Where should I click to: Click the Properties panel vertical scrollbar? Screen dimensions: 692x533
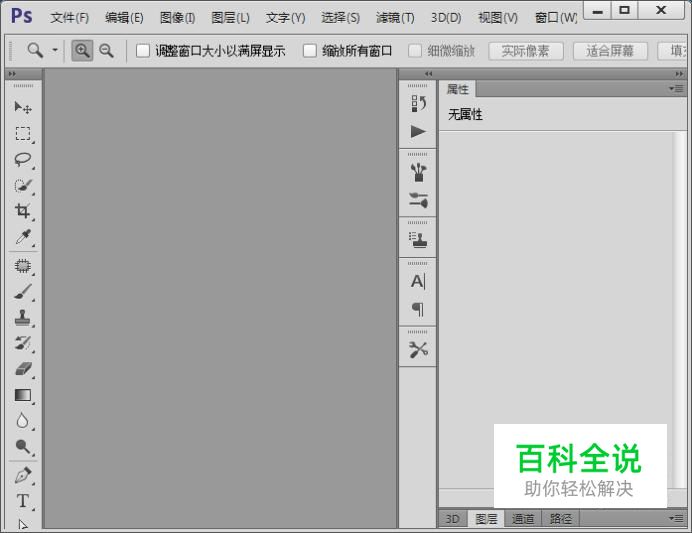(679, 309)
